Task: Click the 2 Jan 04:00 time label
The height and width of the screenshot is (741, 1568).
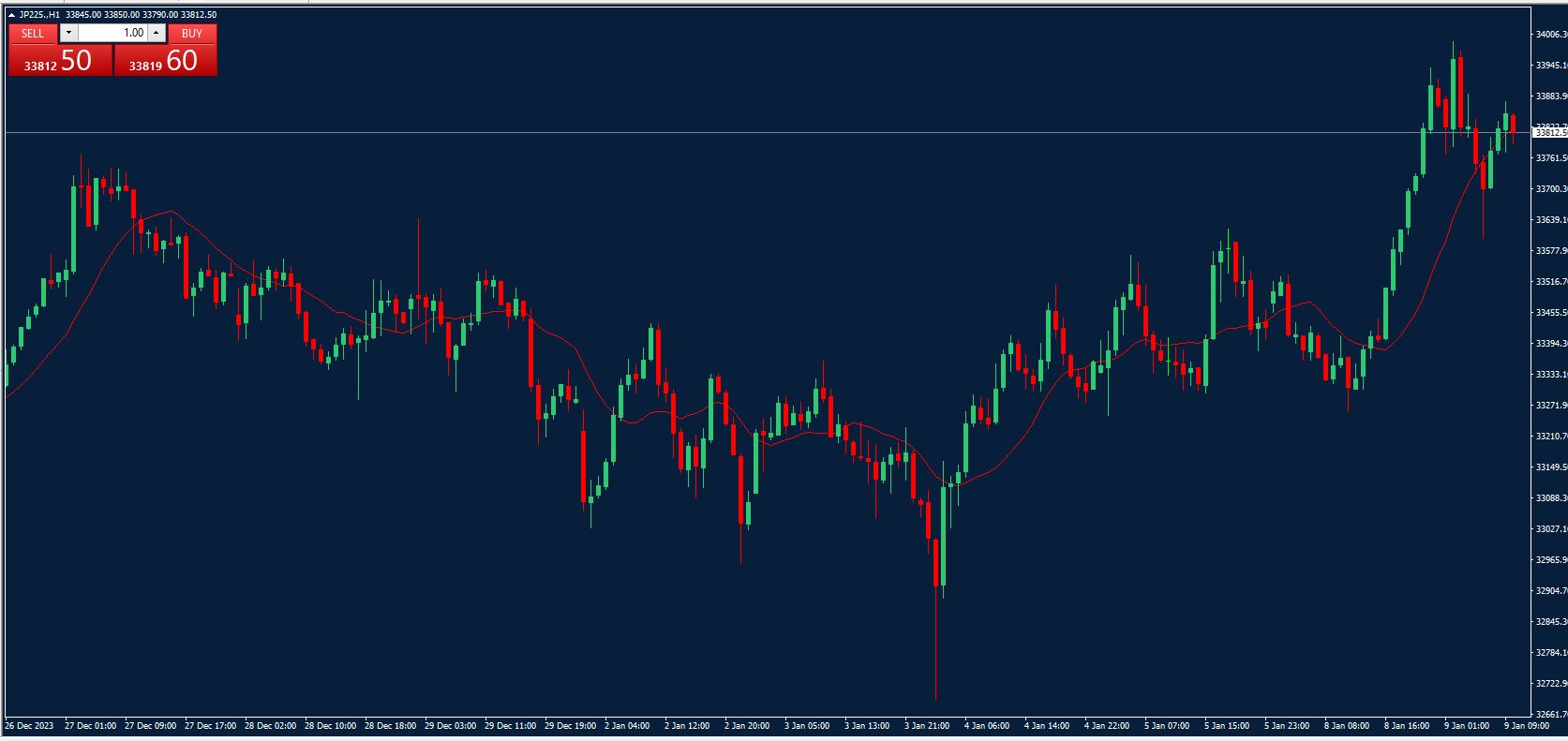Action: (x=629, y=725)
